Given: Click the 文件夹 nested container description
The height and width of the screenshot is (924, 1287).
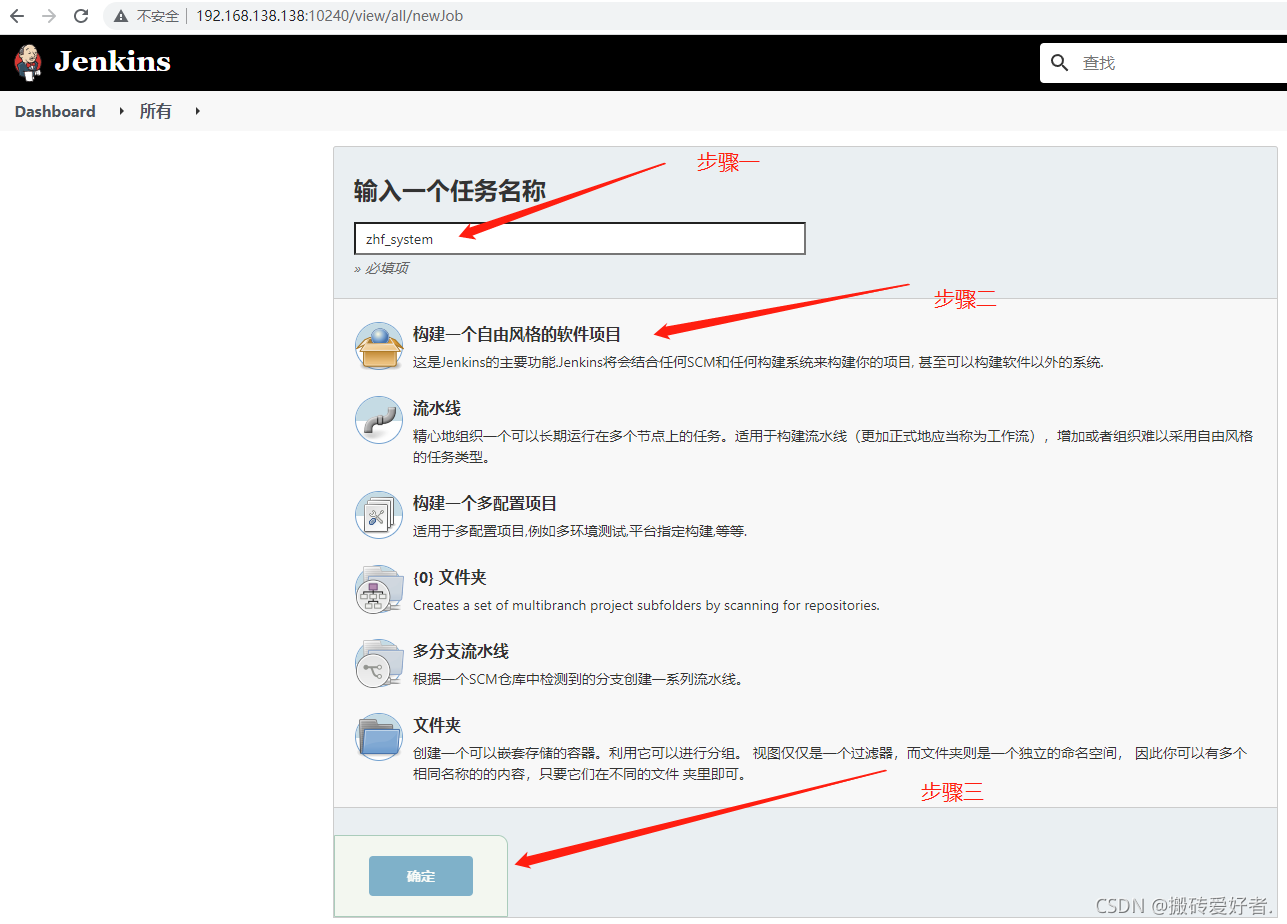Looking at the screenshot, I should [830, 764].
